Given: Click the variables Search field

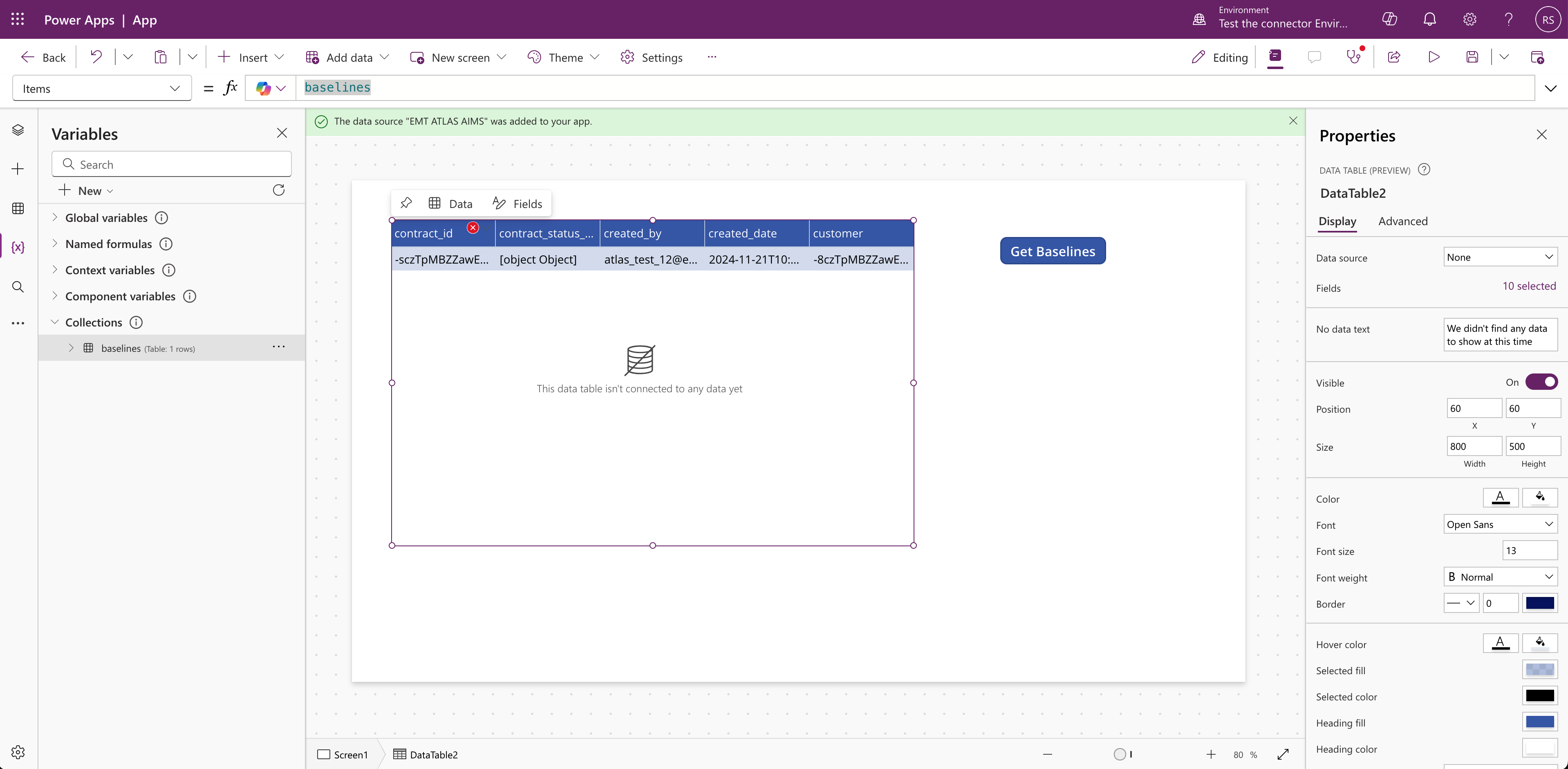Looking at the screenshot, I should [x=172, y=164].
